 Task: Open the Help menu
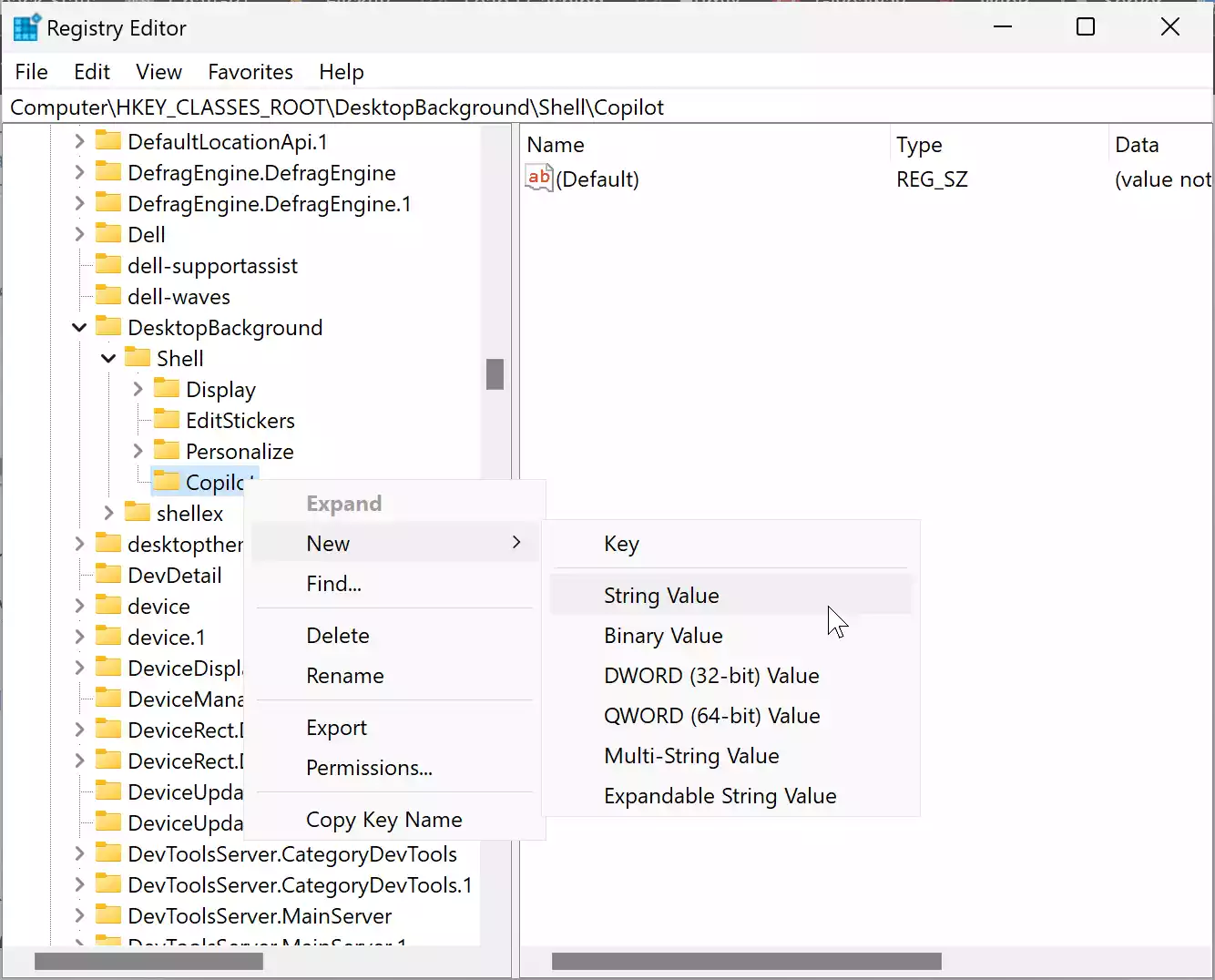[342, 72]
